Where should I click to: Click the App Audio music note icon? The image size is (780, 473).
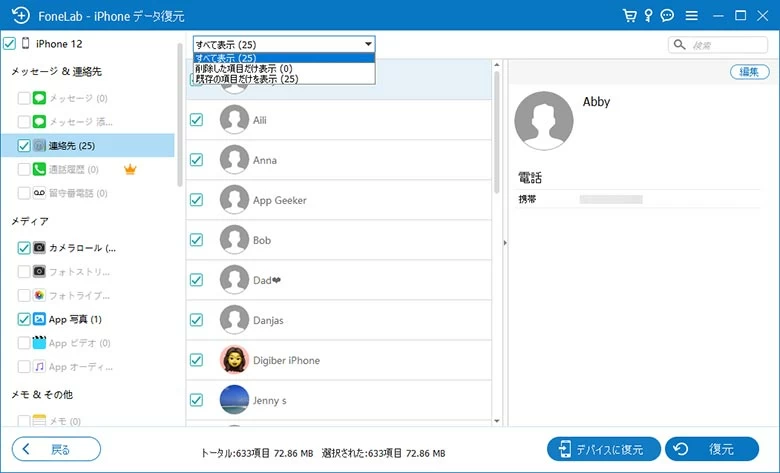[x=39, y=367]
